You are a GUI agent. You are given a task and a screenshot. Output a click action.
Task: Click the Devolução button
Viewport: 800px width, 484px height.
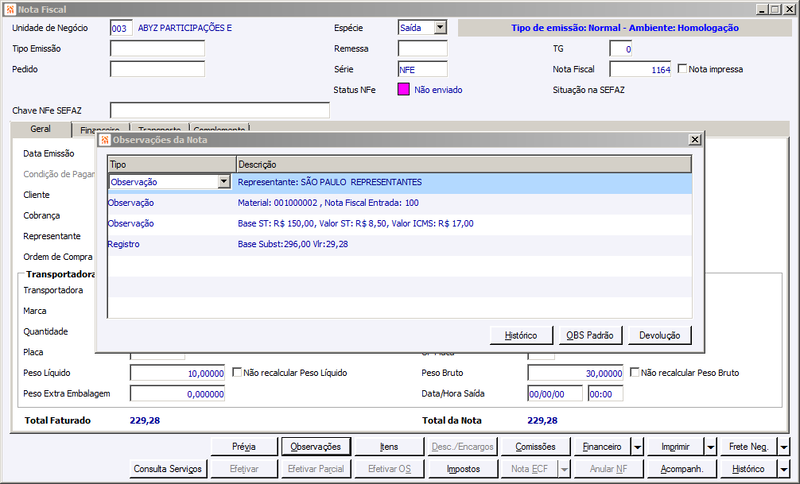pos(660,335)
